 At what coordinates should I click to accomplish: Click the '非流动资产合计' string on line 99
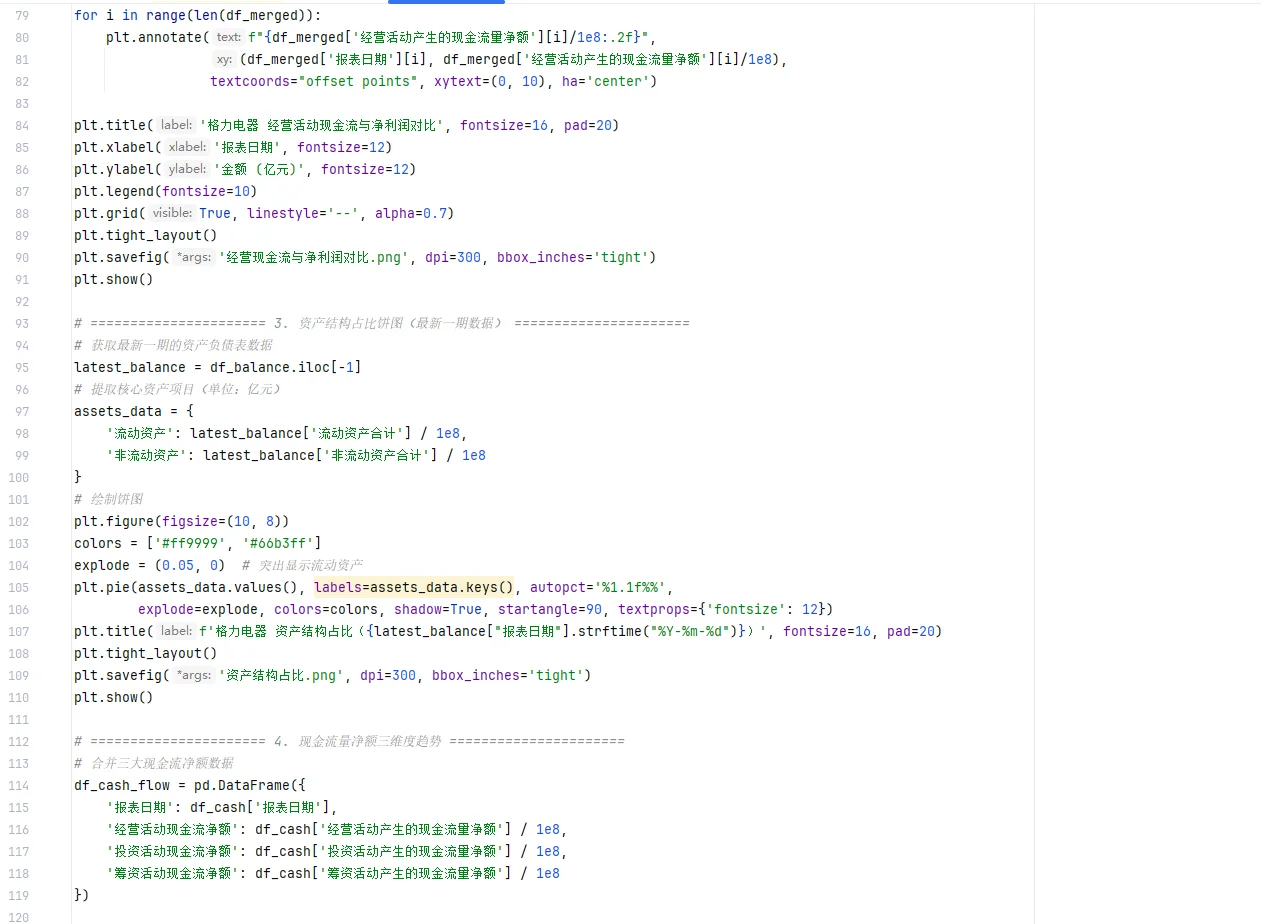pyautogui.click(x=375, y=456)
